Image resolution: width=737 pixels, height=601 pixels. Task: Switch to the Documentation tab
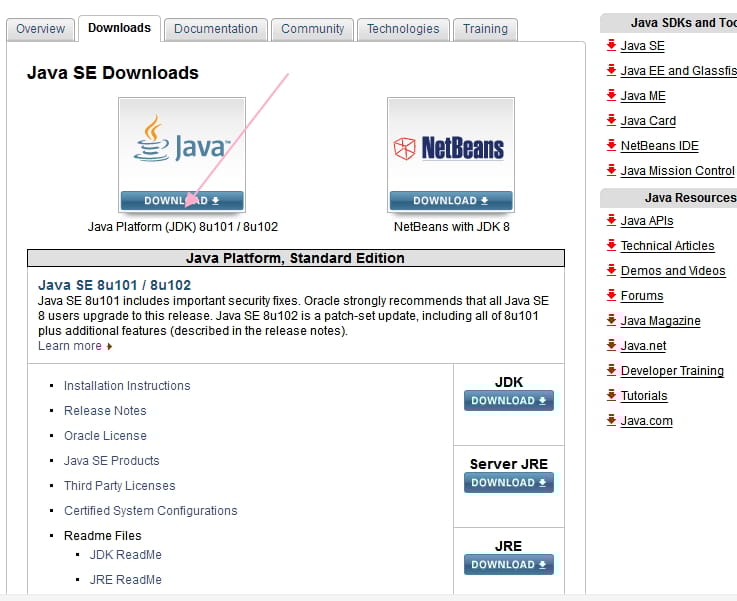click(216, 29)
